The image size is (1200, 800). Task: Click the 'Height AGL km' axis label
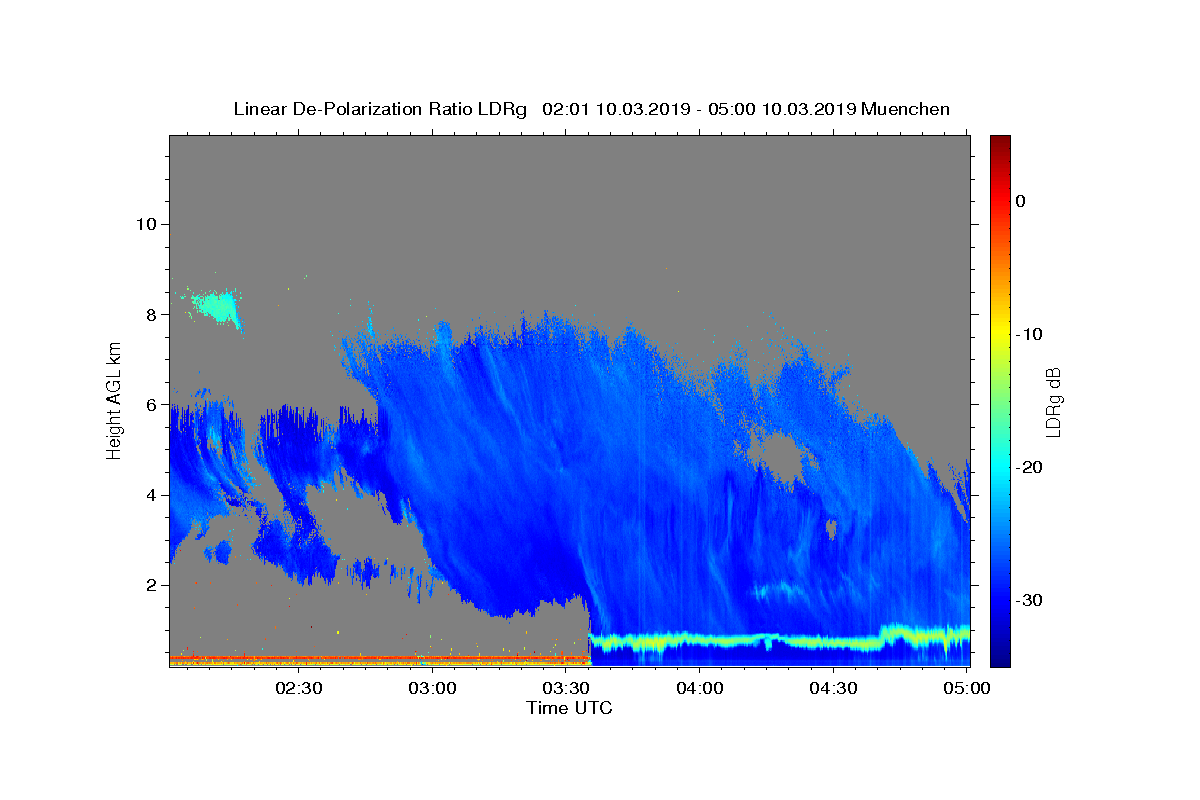(x=114, y=400)
